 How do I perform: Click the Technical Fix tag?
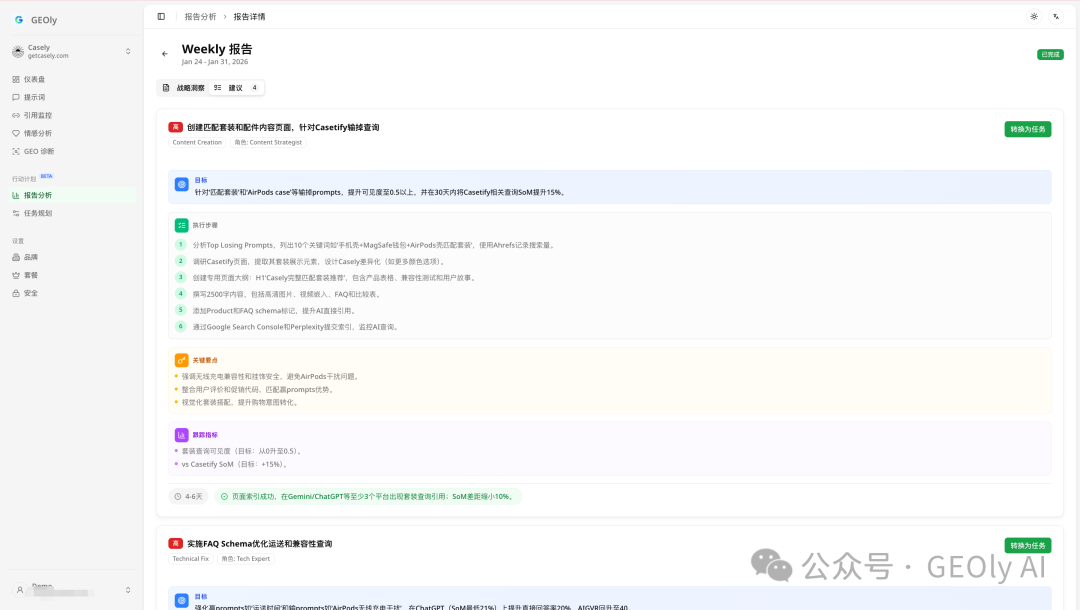191,559
